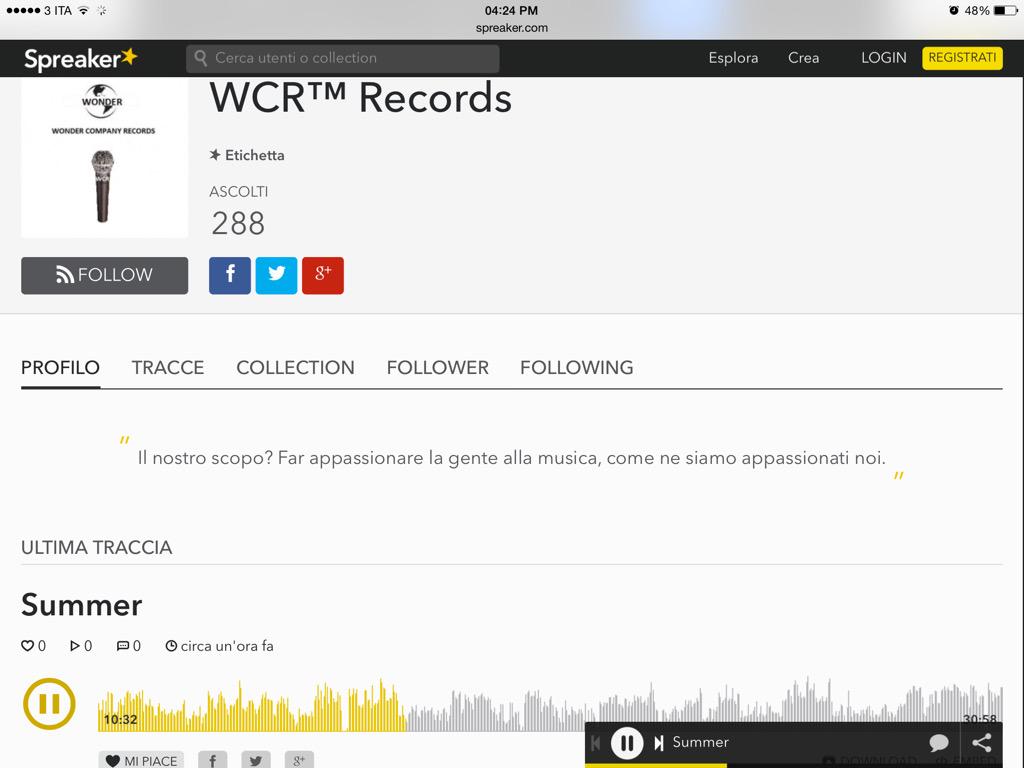Click the LOGIN link
This screenshot has width=1024, height=768.
click(884, 57)
